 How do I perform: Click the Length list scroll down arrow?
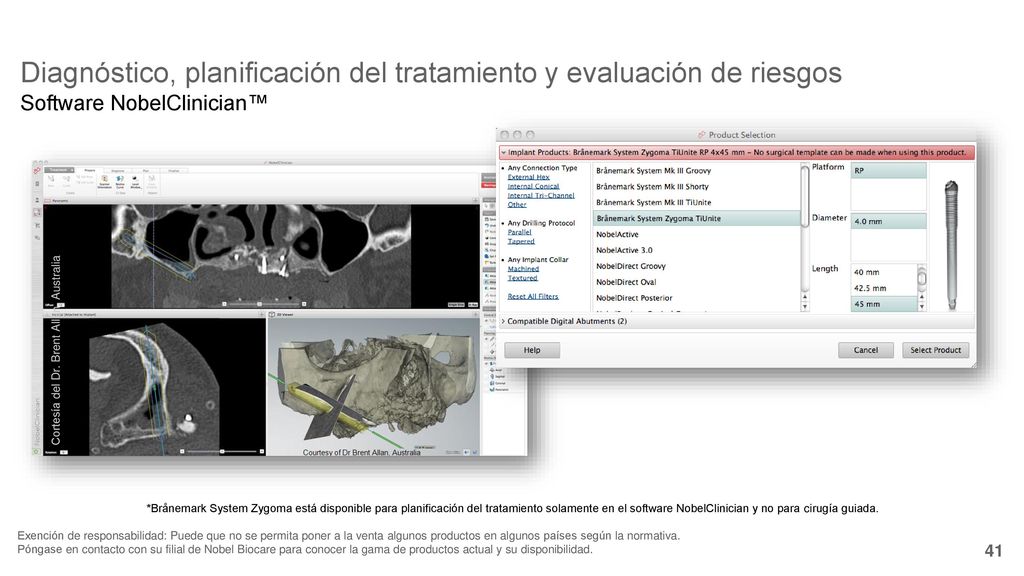921,306
